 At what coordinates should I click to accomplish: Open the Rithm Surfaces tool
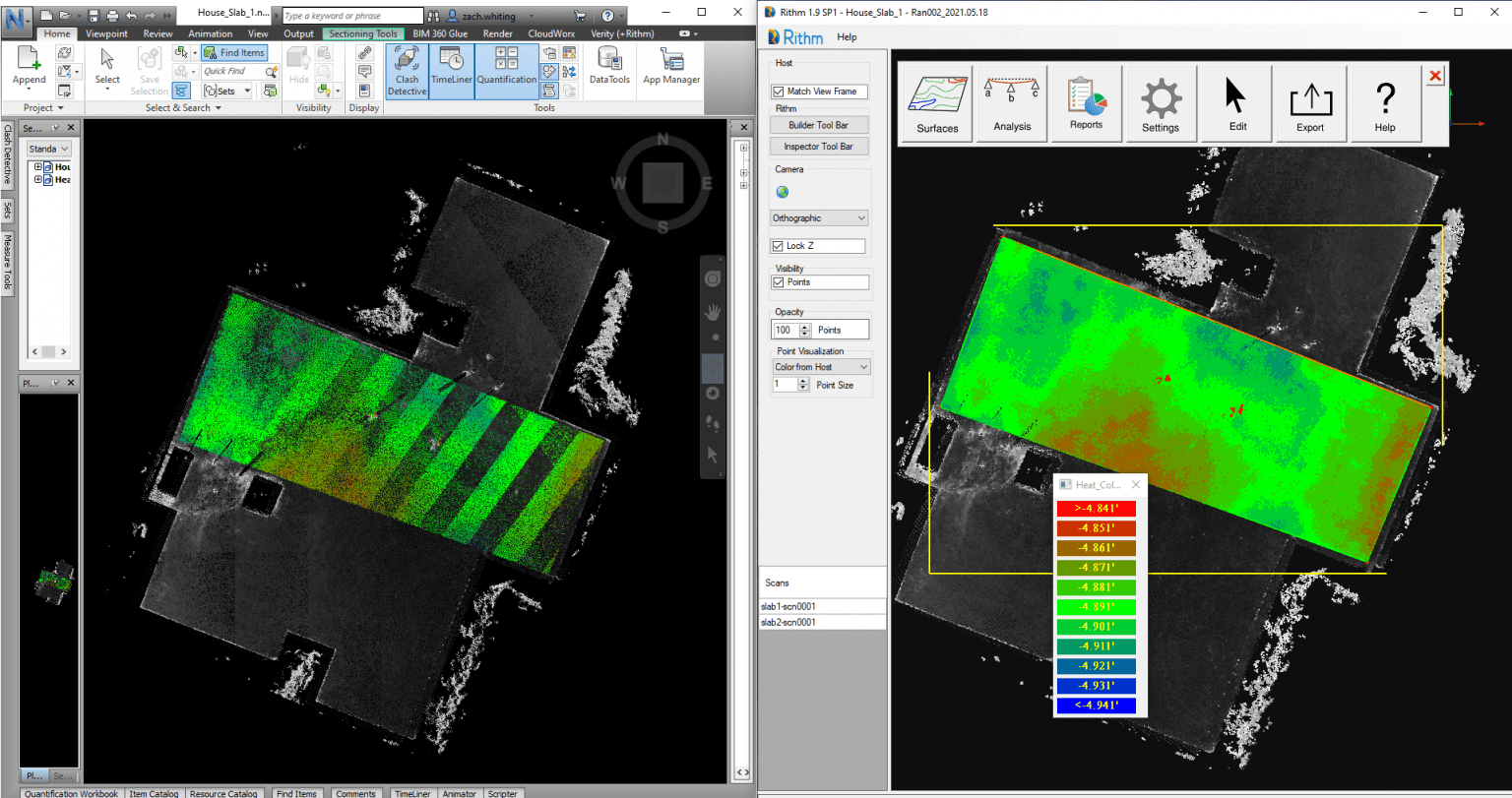pyautogui.click(x=935, y=103)
